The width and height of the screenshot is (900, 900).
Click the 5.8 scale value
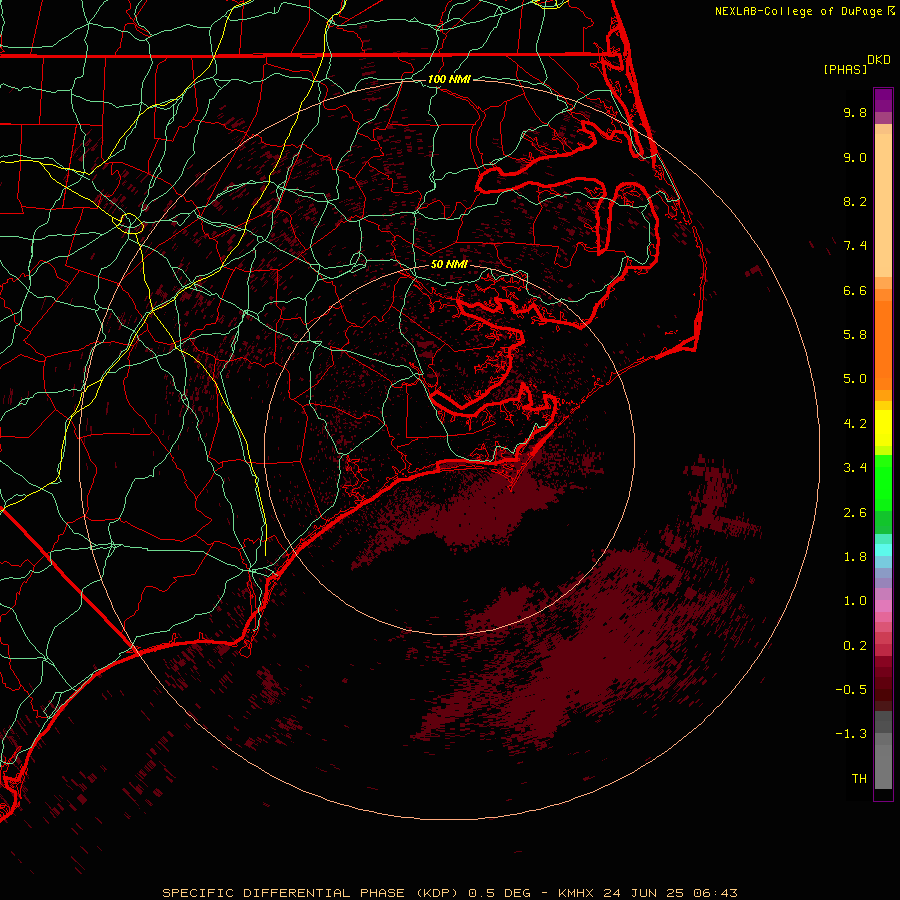tap(855, 335)
